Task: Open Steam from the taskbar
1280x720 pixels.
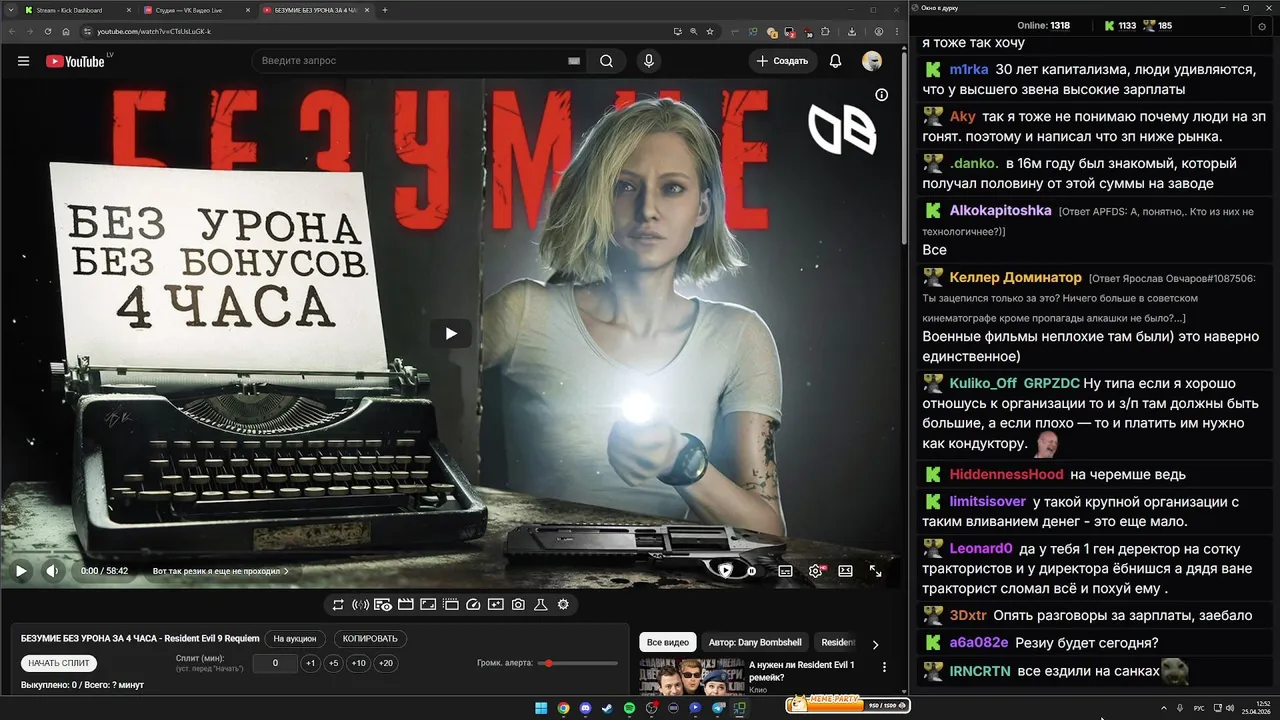Action: click(607, 708)
